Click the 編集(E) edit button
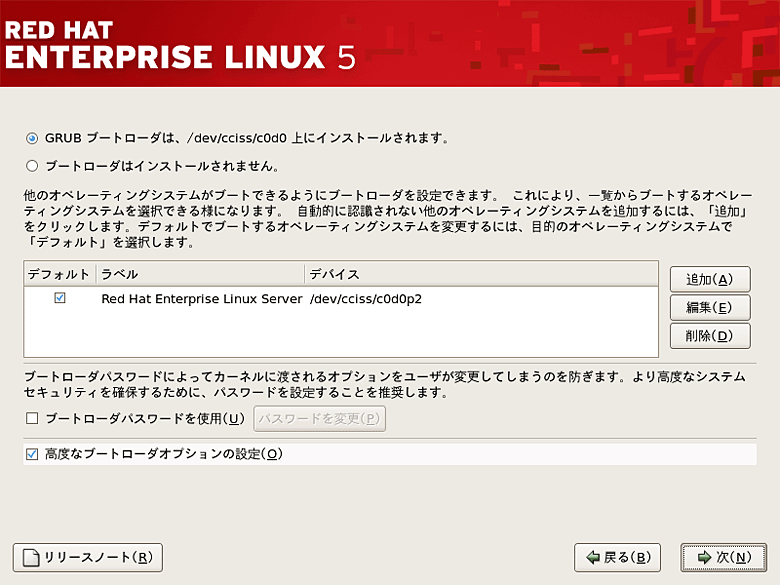Image resolution: width=780 pixels, height=585 pixels. coord(710,307)
